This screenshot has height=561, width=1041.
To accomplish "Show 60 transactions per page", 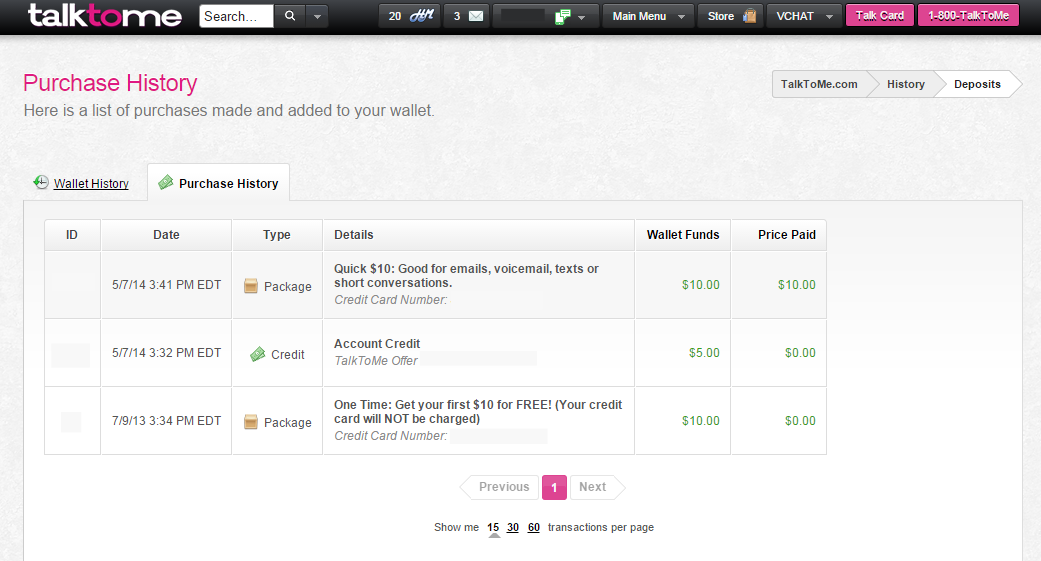I will pos(534,527).
